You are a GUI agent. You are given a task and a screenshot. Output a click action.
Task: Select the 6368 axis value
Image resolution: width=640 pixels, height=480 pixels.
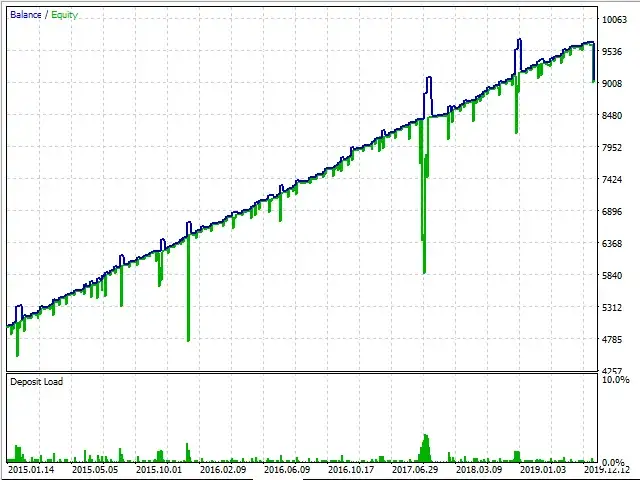click(x=612, y=243)
